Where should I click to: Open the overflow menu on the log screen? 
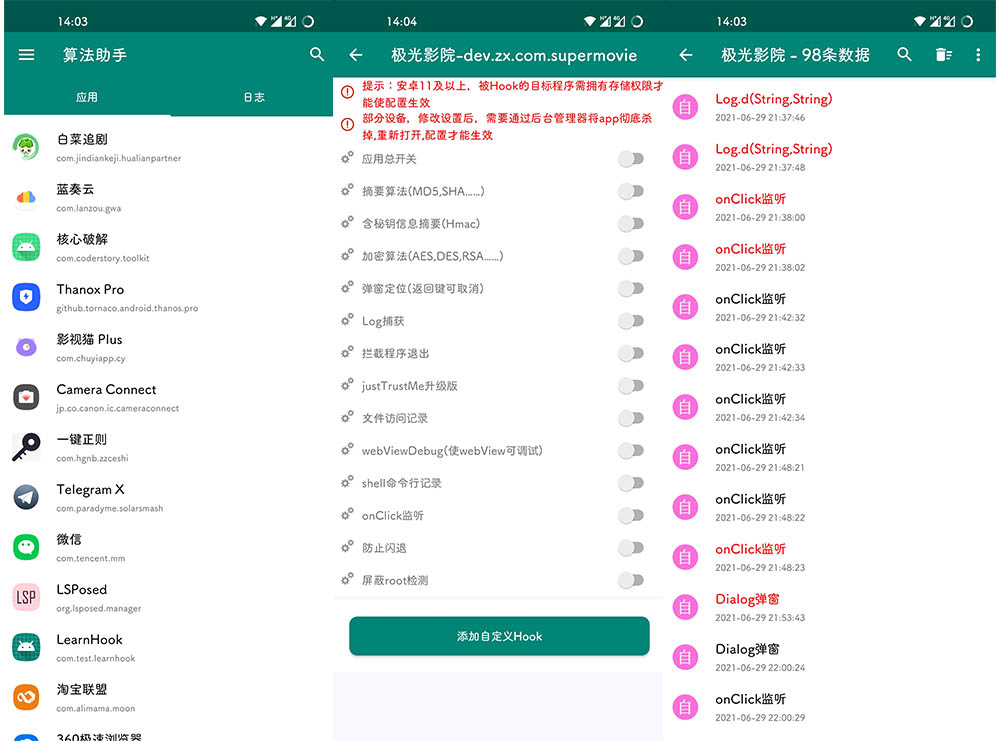pyautogui.click(x=979, y=55)
